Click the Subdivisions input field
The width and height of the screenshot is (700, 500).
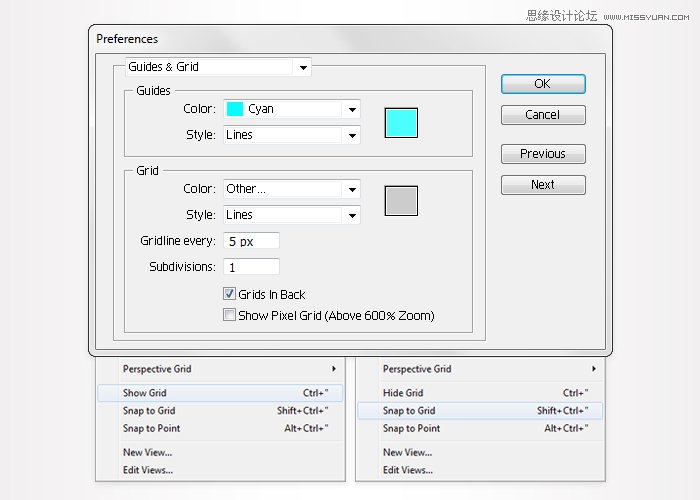(252, 267)
